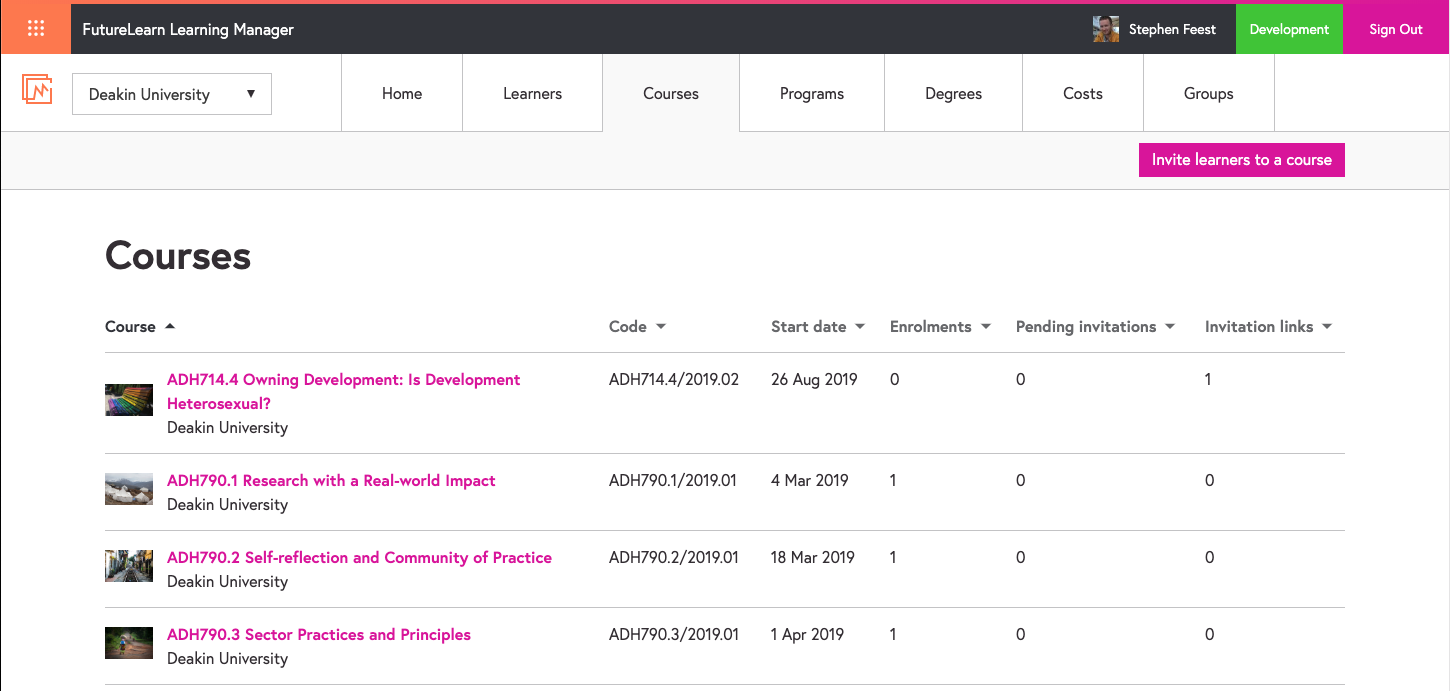The image size is (1450, 691).
Task: Sort the table by Start date
Action: click(x=817, y=327)
